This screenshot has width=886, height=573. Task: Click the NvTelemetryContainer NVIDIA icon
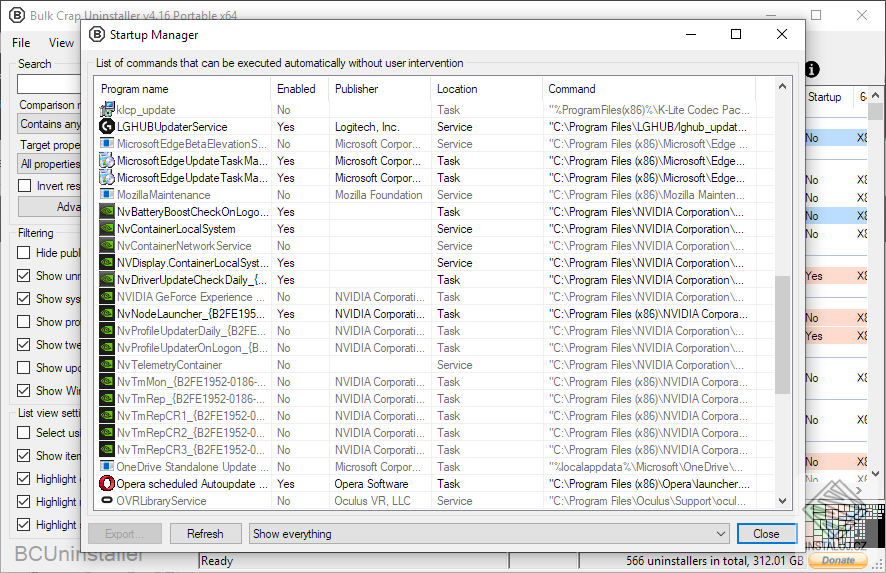(107, 364)
